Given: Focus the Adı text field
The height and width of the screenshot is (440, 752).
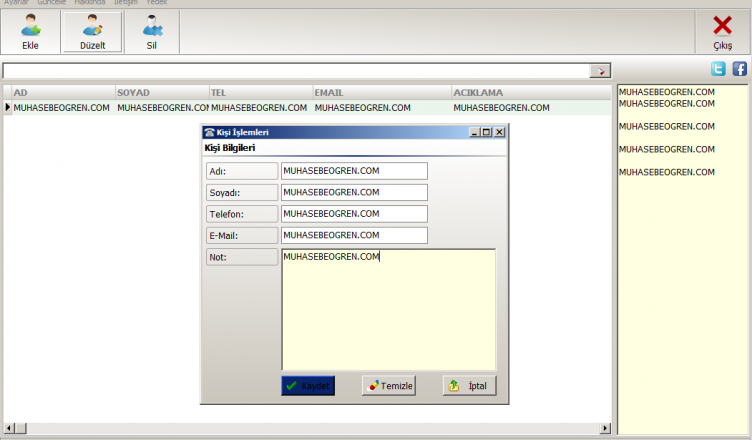Looking at the screenshot, I should tap(354, 171).
